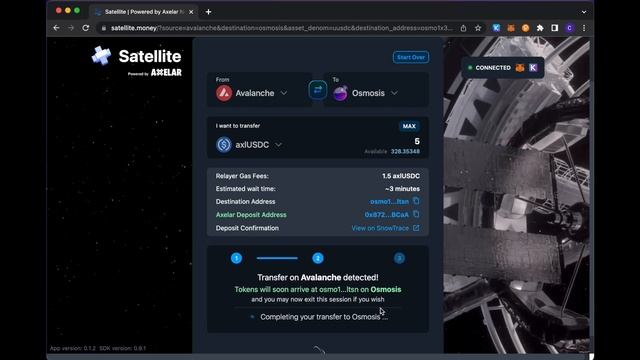This screenshot has width=640, height=360.
Task: Click the axlUSDC token icon
Action: click(x=224, y=144)
